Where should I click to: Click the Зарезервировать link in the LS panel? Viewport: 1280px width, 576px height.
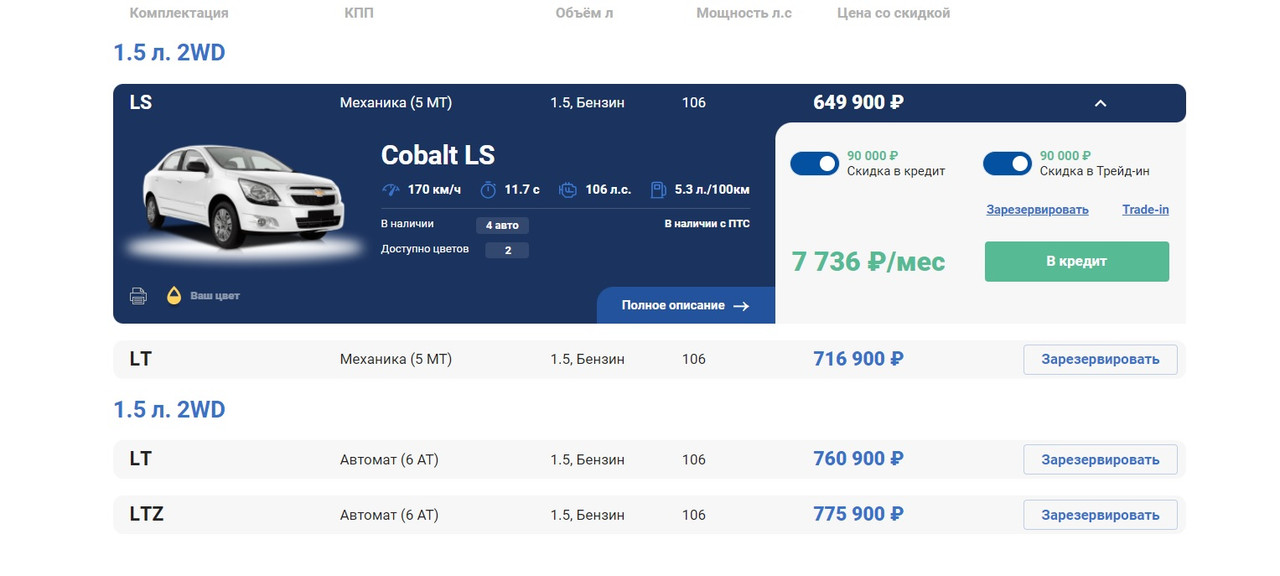pyautogui.click(x=1037, y=210)
